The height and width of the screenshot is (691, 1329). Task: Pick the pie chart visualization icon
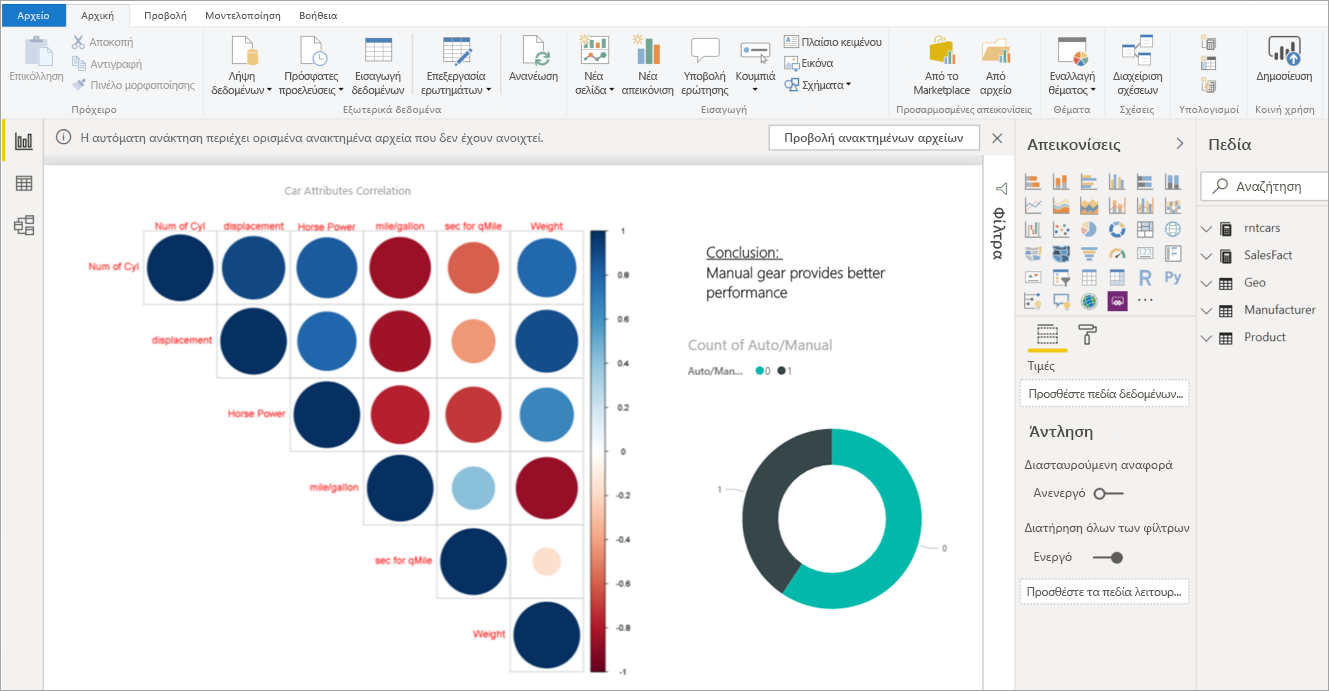coord(1089,229)
